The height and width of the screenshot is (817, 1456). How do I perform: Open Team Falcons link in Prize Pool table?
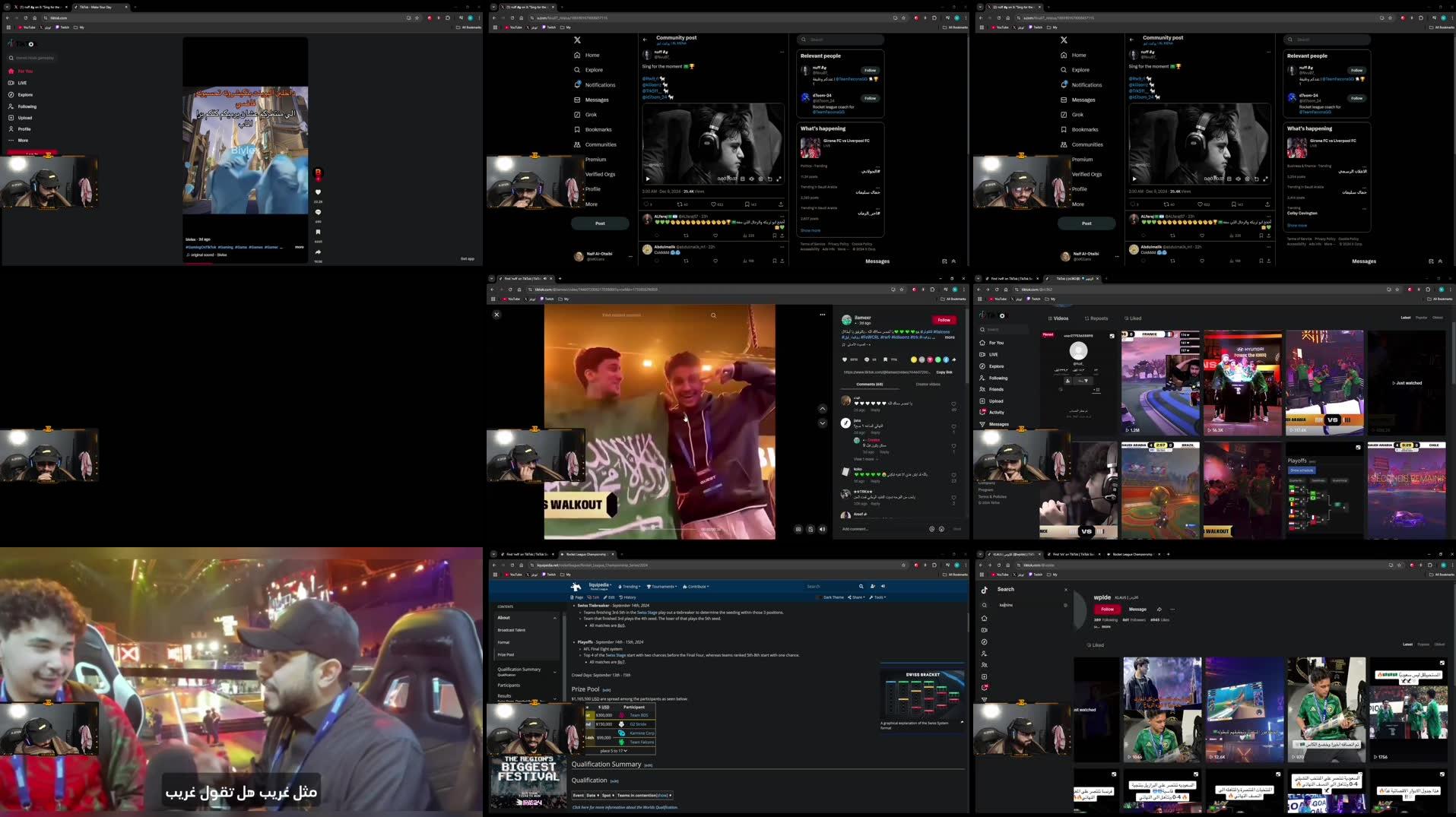click(642, 743)
